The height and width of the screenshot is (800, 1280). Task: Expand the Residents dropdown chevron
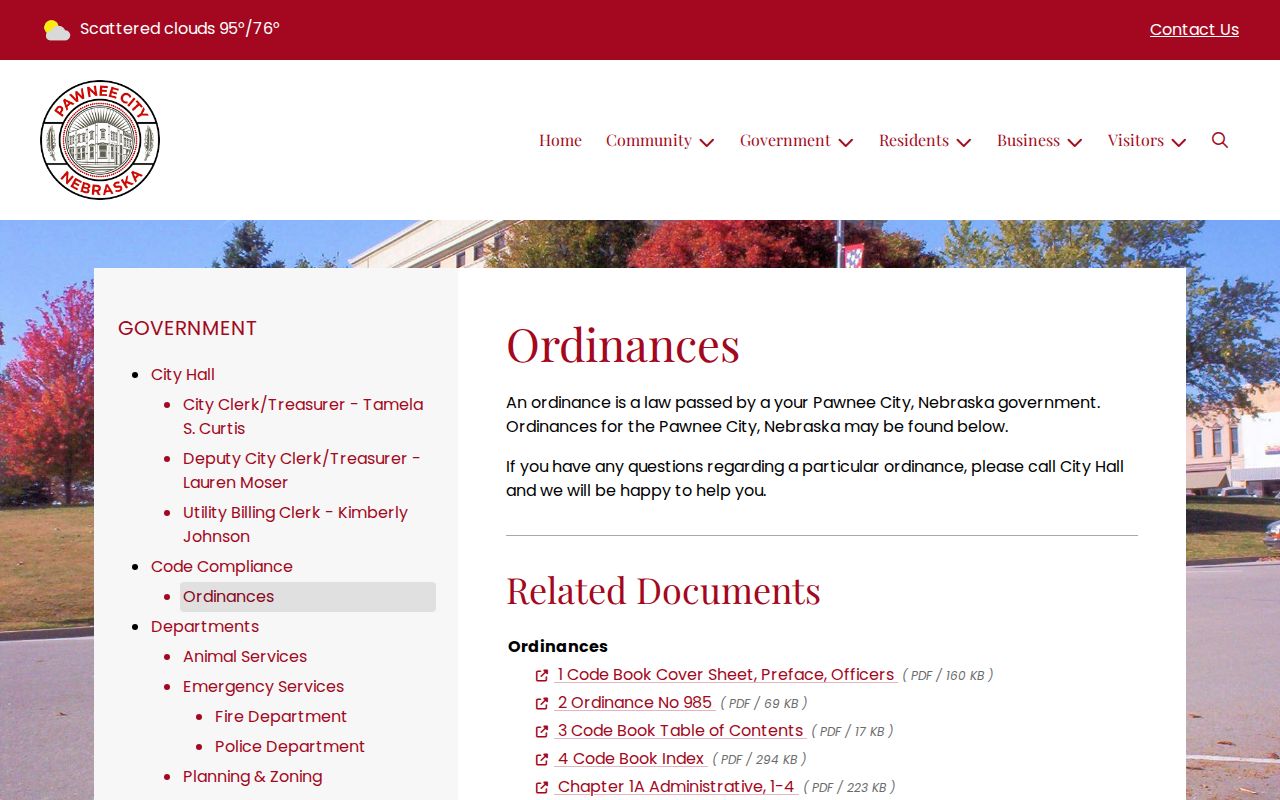coord(964,142)
